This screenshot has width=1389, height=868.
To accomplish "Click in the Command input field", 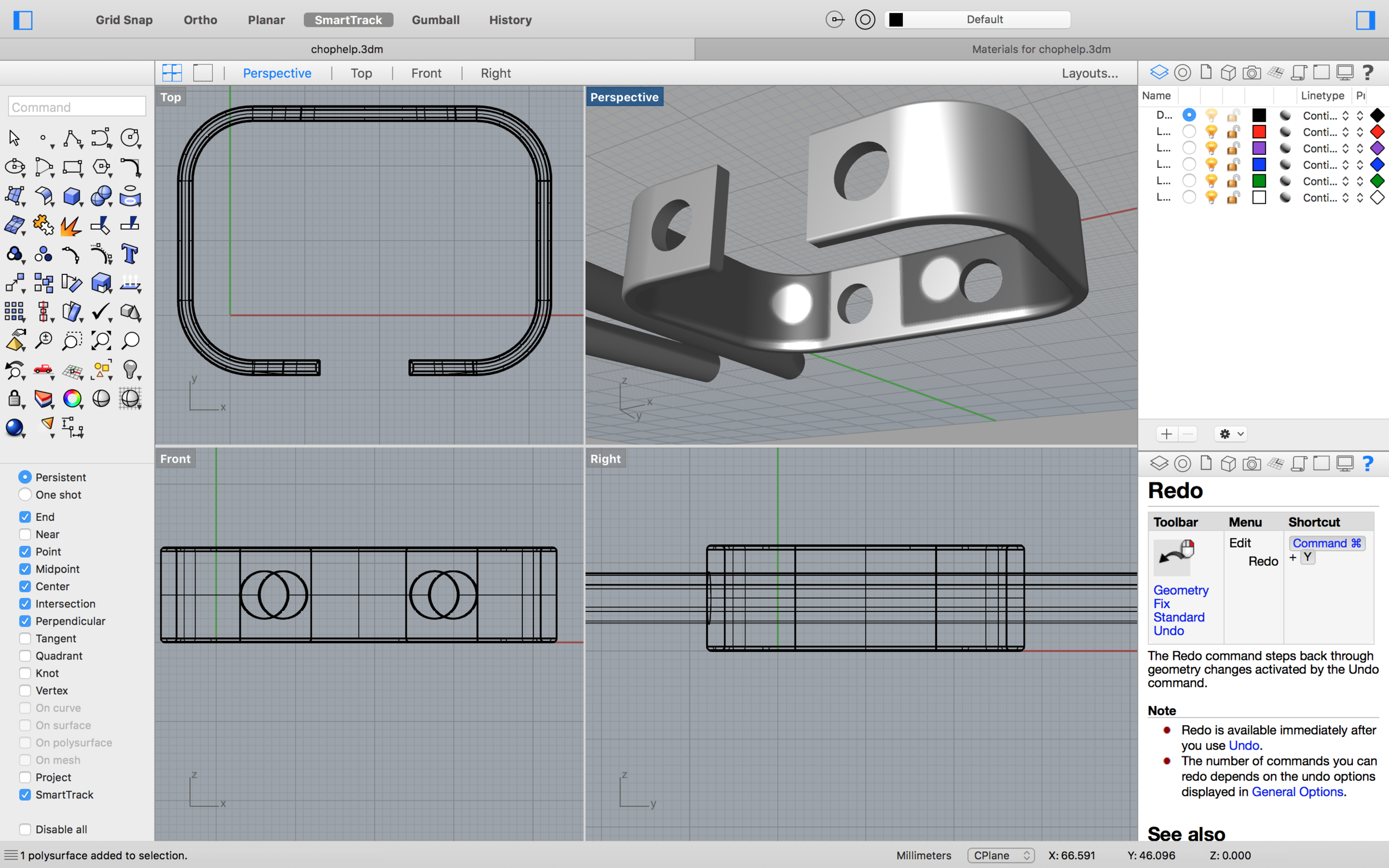I will (77, 107).
